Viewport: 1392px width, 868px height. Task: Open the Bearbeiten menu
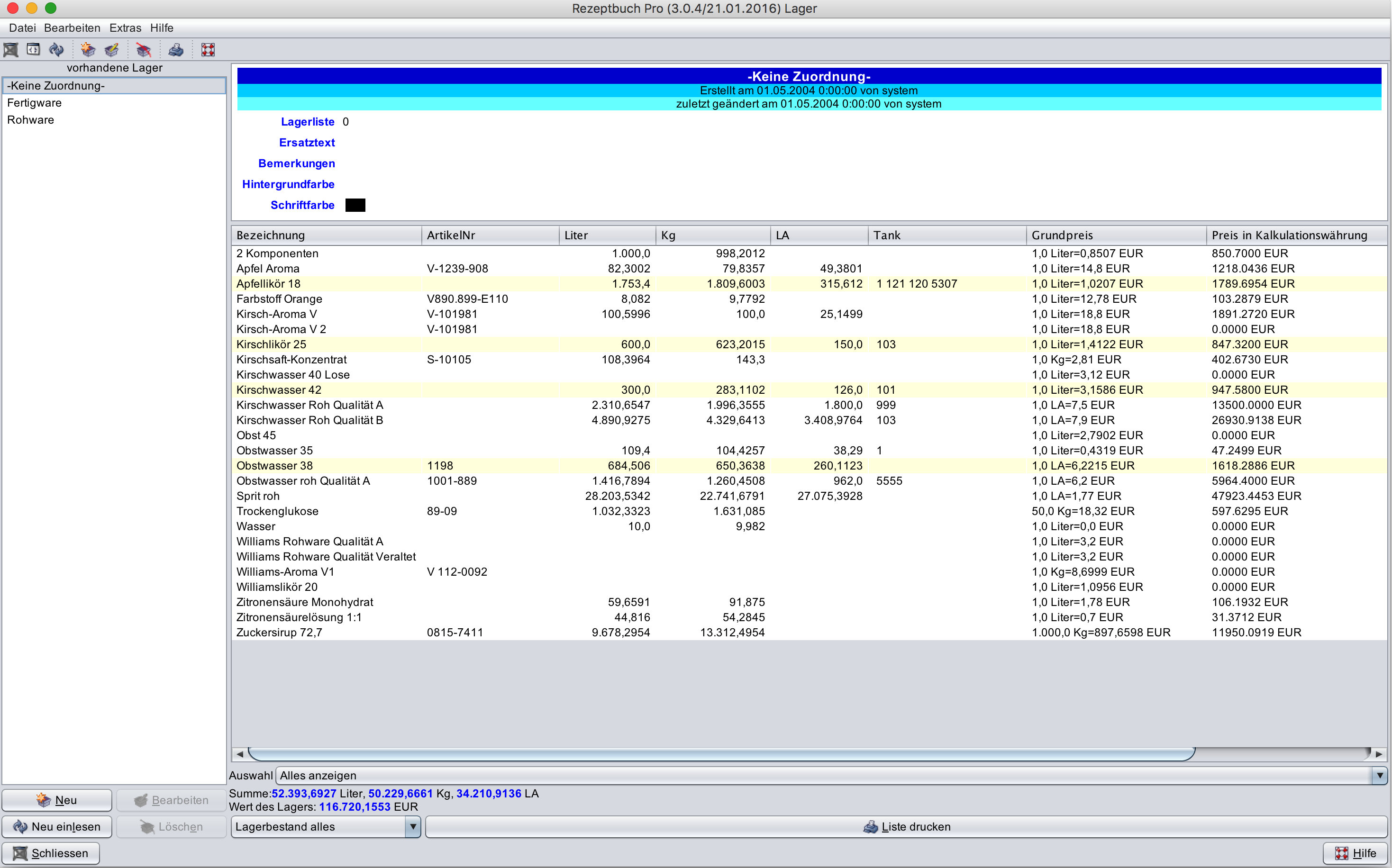coord(72,27)
